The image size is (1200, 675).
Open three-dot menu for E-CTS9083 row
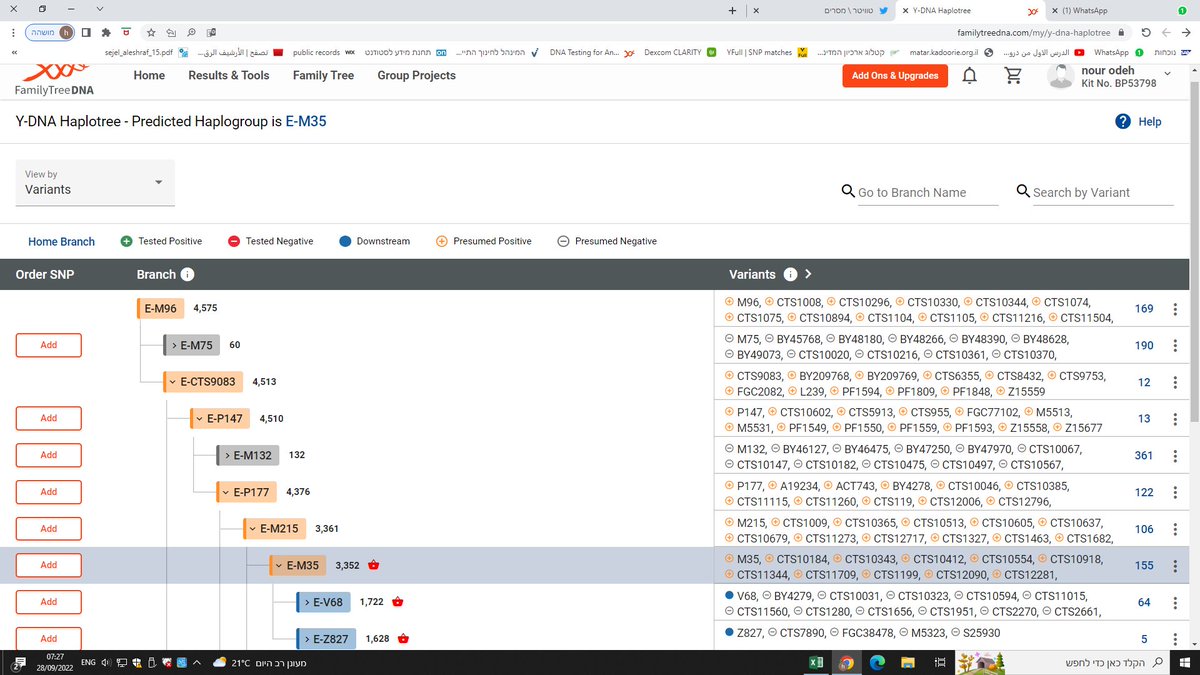(x=1174, y=382)
